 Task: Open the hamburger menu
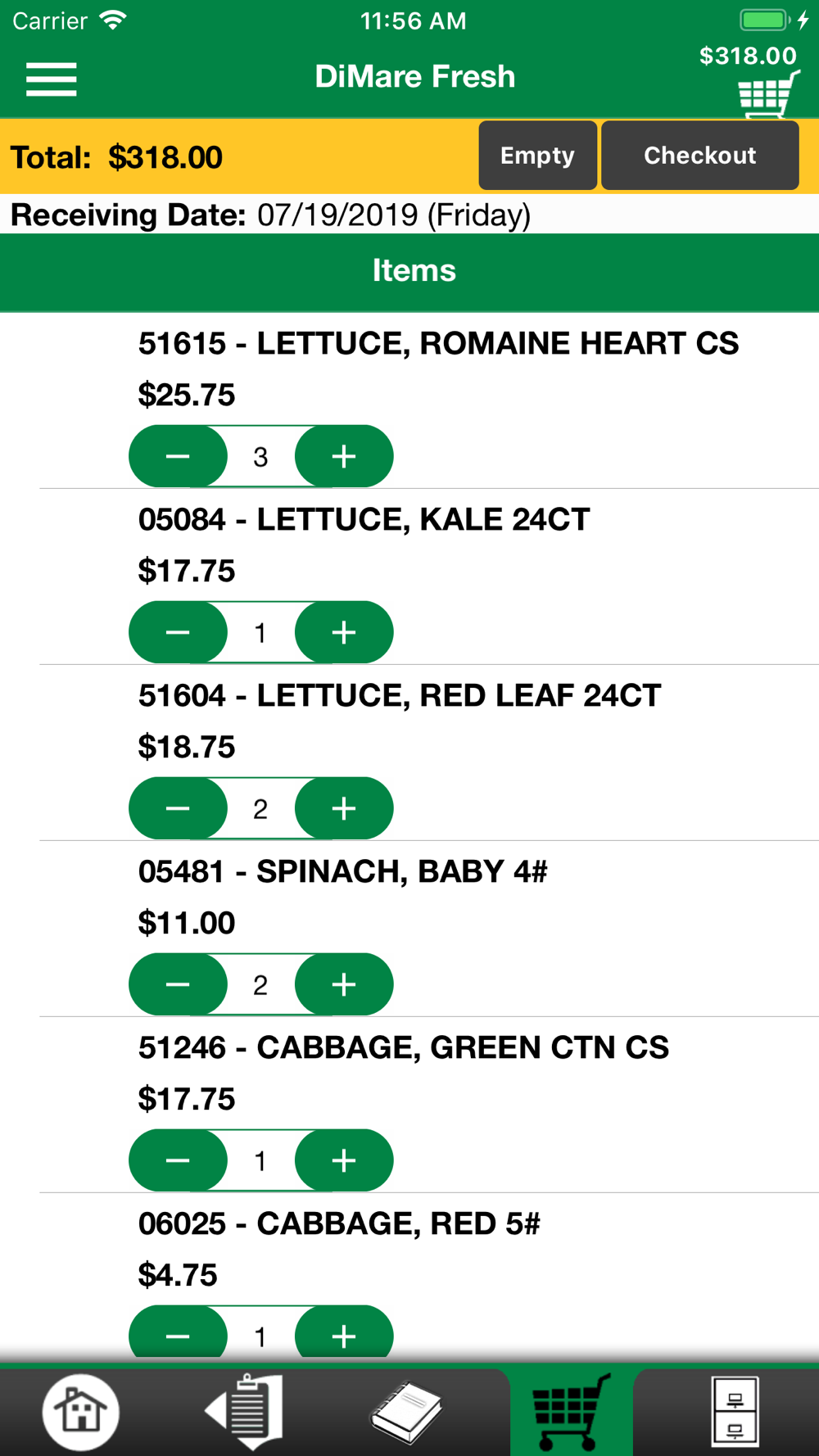click(x=51, y=79)
